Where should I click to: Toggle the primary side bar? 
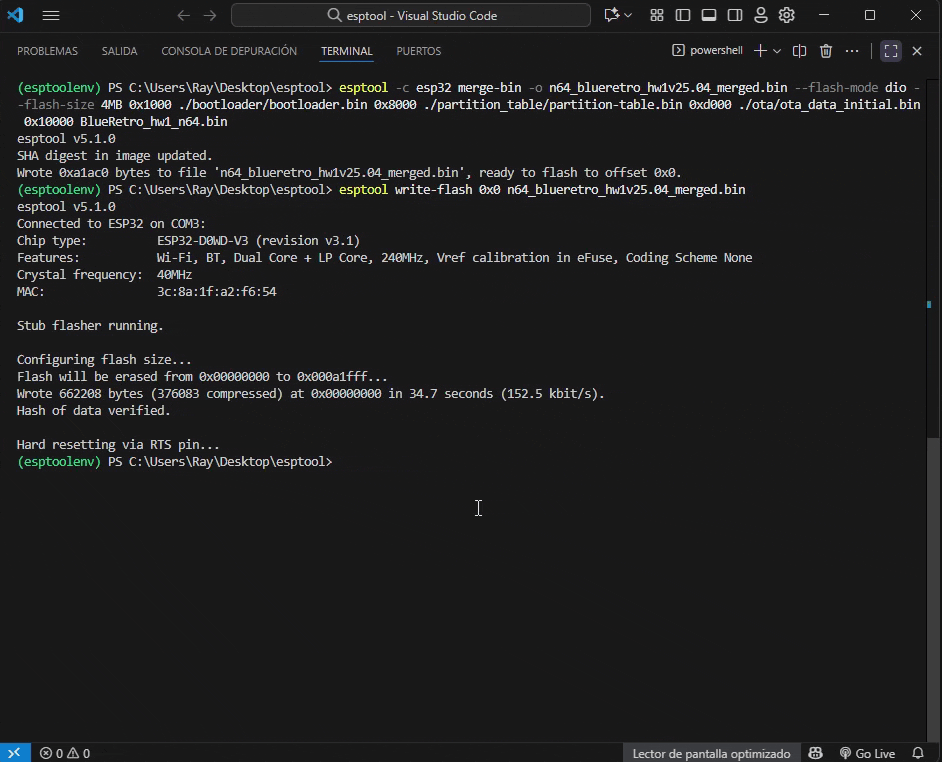coord(683,15)
